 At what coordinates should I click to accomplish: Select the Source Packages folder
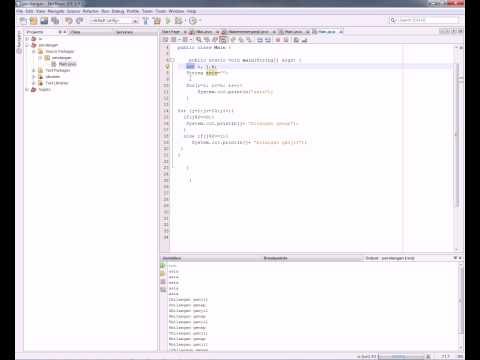(x=60, y=51)
